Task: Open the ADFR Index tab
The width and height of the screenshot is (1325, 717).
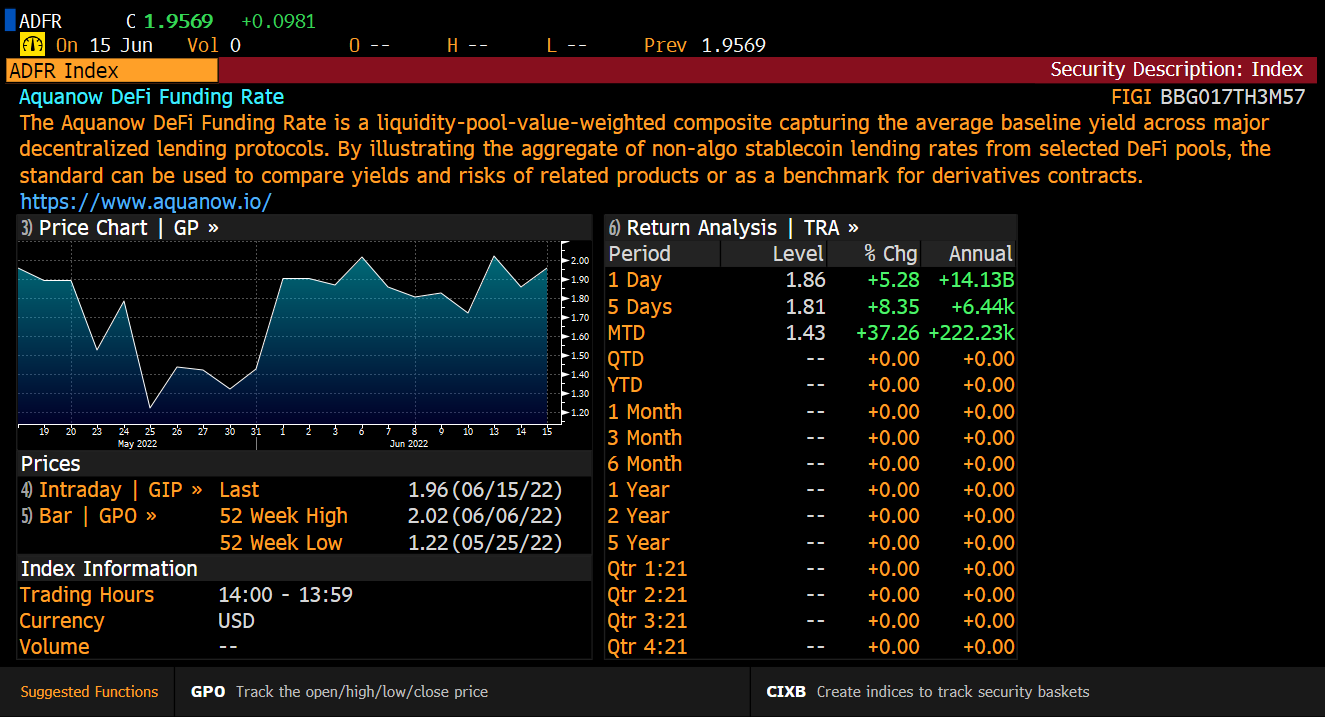Action: 111,70
